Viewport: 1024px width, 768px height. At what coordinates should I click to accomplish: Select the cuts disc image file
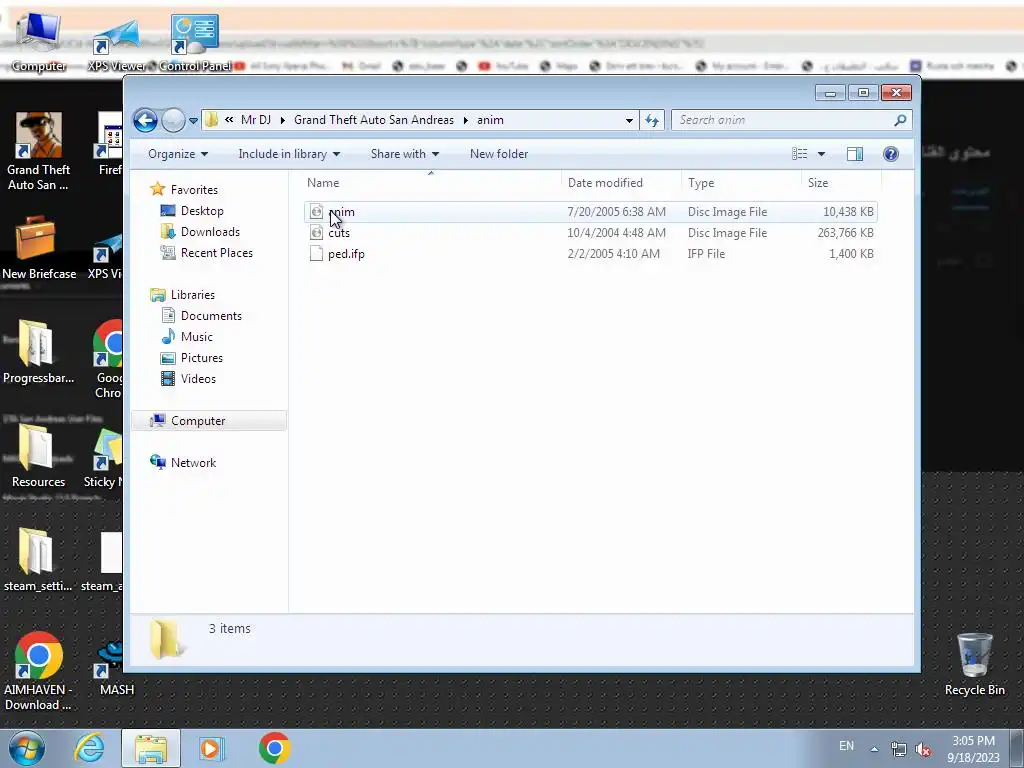[590, 233]
